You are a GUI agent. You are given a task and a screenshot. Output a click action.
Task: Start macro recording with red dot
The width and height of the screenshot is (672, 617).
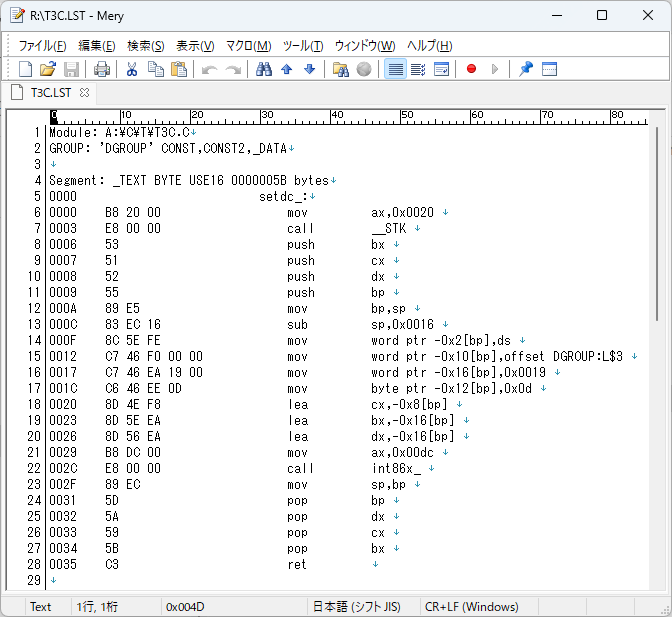(471, 69)
